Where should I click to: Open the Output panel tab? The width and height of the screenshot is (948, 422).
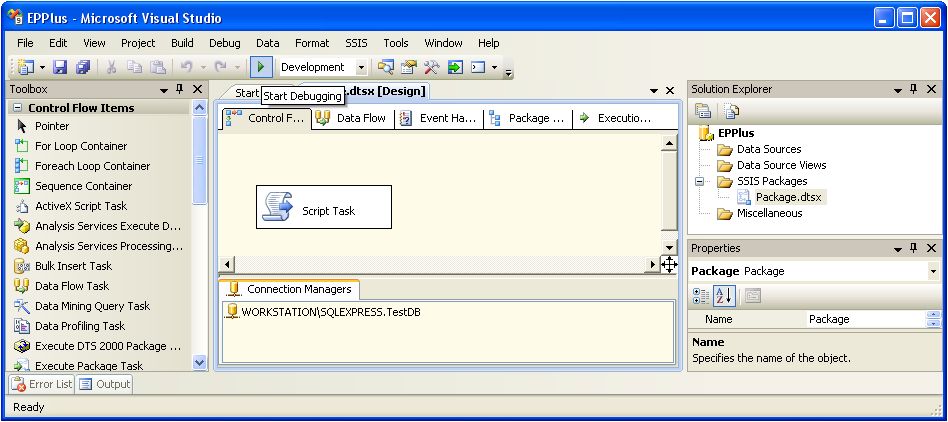click(105, 384)
